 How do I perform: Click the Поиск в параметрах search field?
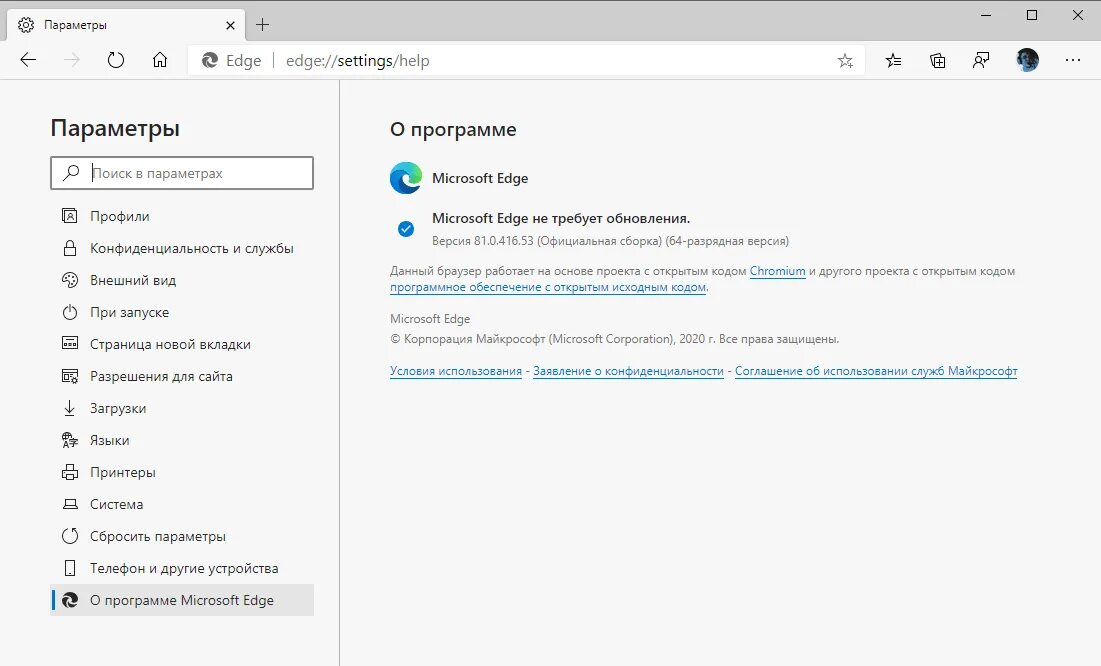pos(182,173)
